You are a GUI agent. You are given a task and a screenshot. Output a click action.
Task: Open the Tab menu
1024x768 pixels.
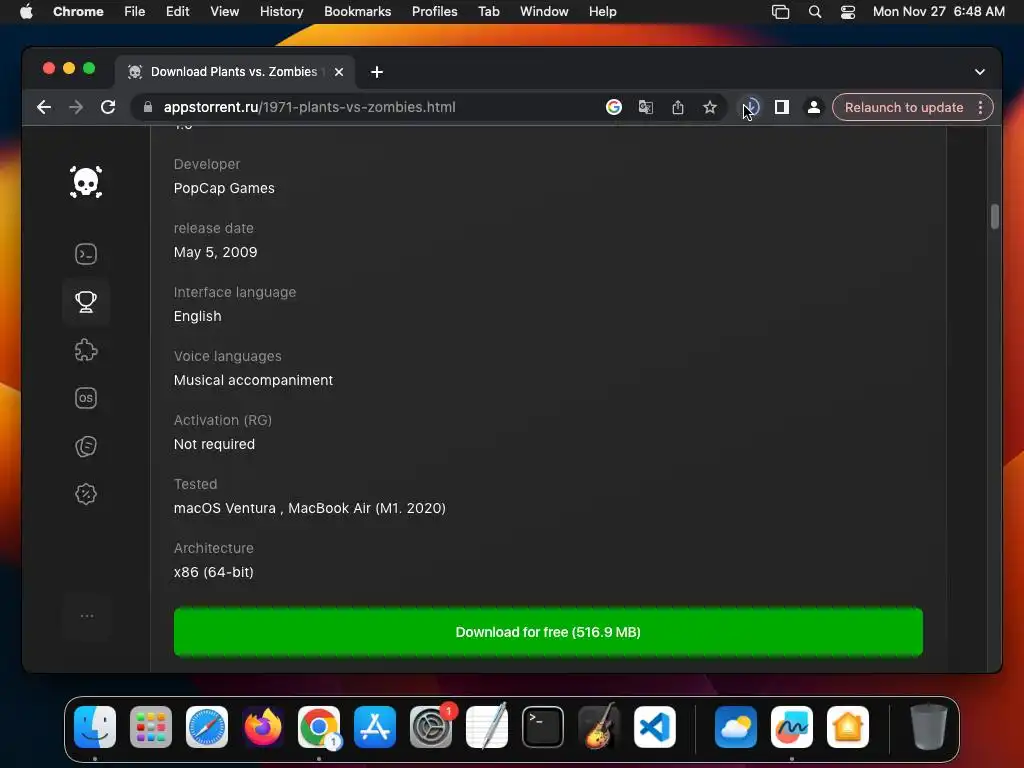(488, 12)
